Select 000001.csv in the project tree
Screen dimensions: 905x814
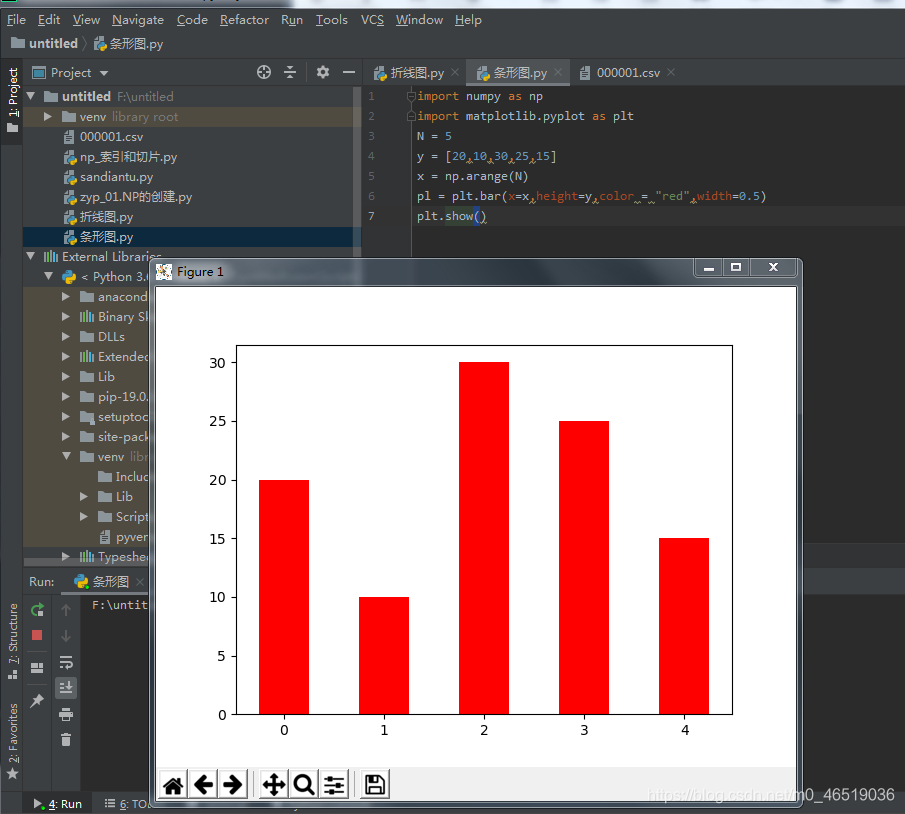(x=111, y=137)
